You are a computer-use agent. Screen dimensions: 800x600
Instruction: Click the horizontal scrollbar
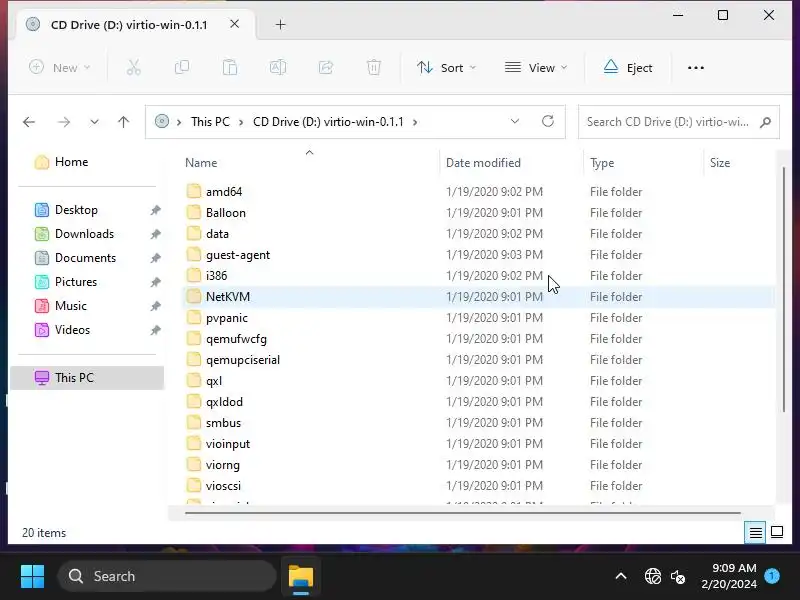(x=463, y=512)
